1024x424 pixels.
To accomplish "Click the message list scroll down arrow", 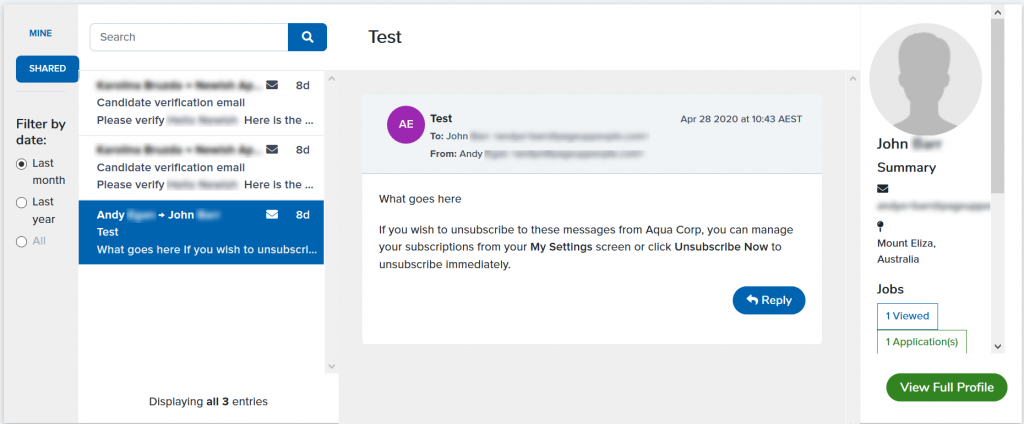I will point(331,366).
